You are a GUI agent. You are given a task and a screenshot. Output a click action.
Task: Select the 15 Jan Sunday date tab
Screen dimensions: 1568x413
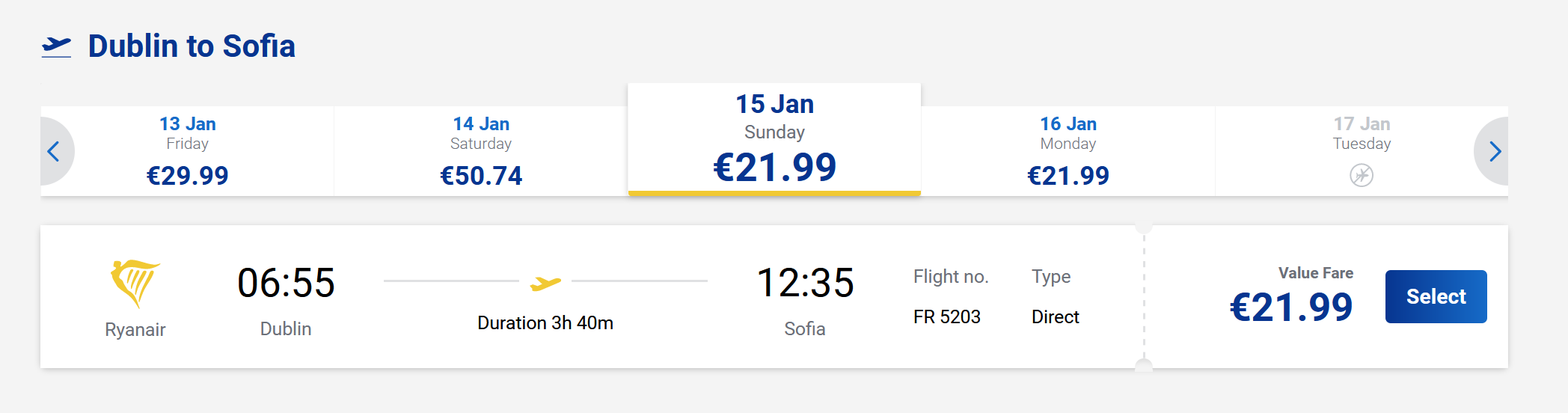pos(774,139)
